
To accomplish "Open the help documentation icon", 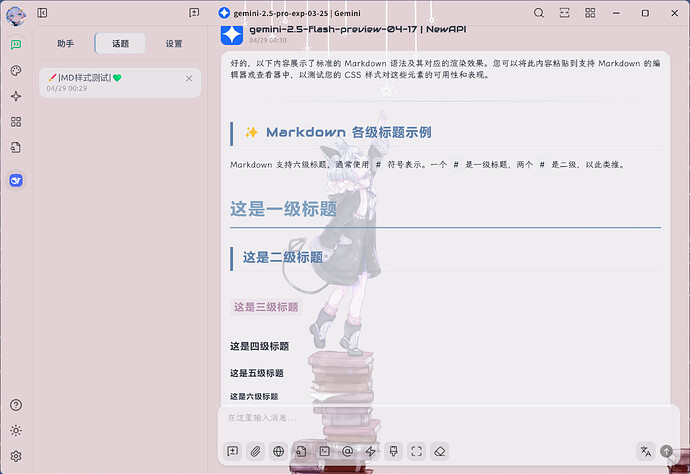I will tap(16, 405).
